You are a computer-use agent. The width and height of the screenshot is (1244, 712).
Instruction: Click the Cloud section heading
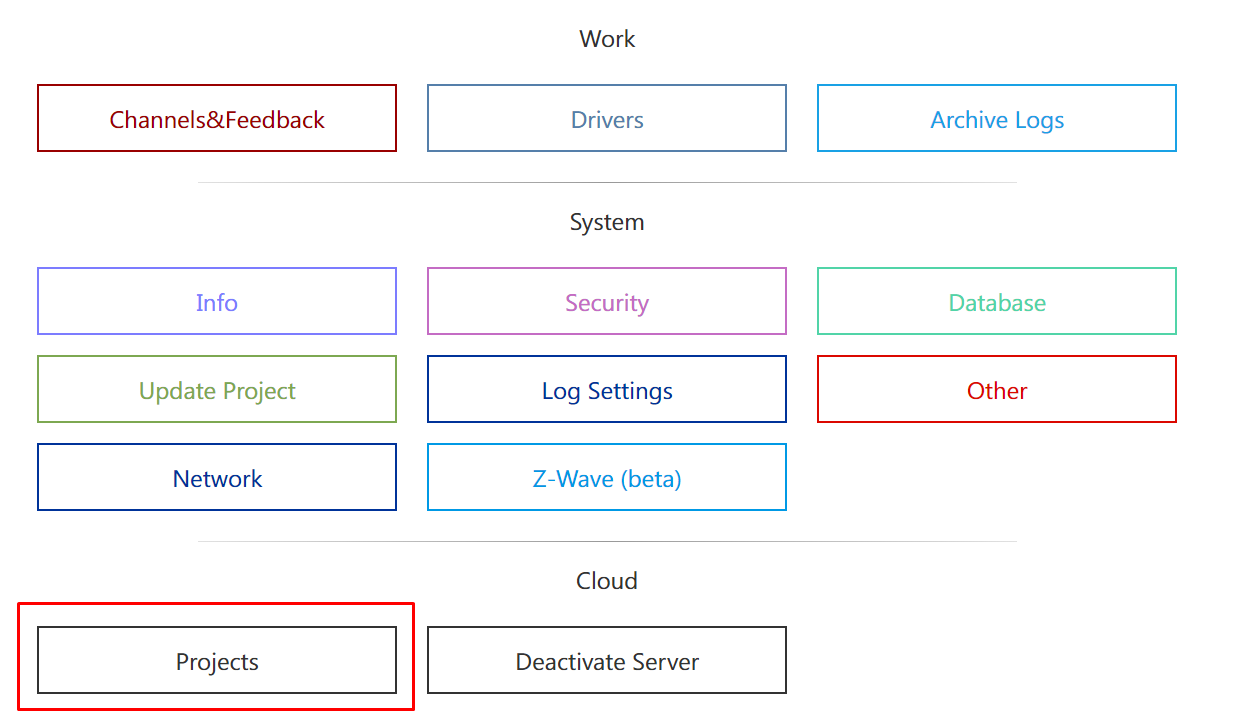(x=607, y=581)
